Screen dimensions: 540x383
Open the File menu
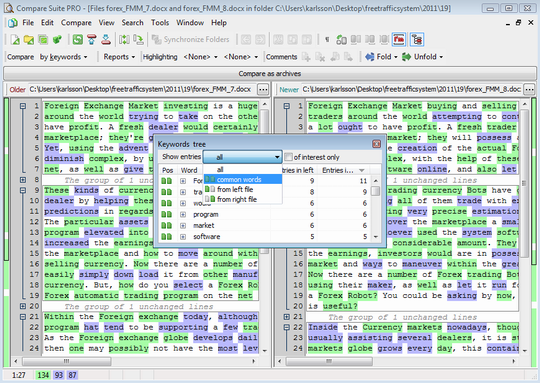point(28,23)
